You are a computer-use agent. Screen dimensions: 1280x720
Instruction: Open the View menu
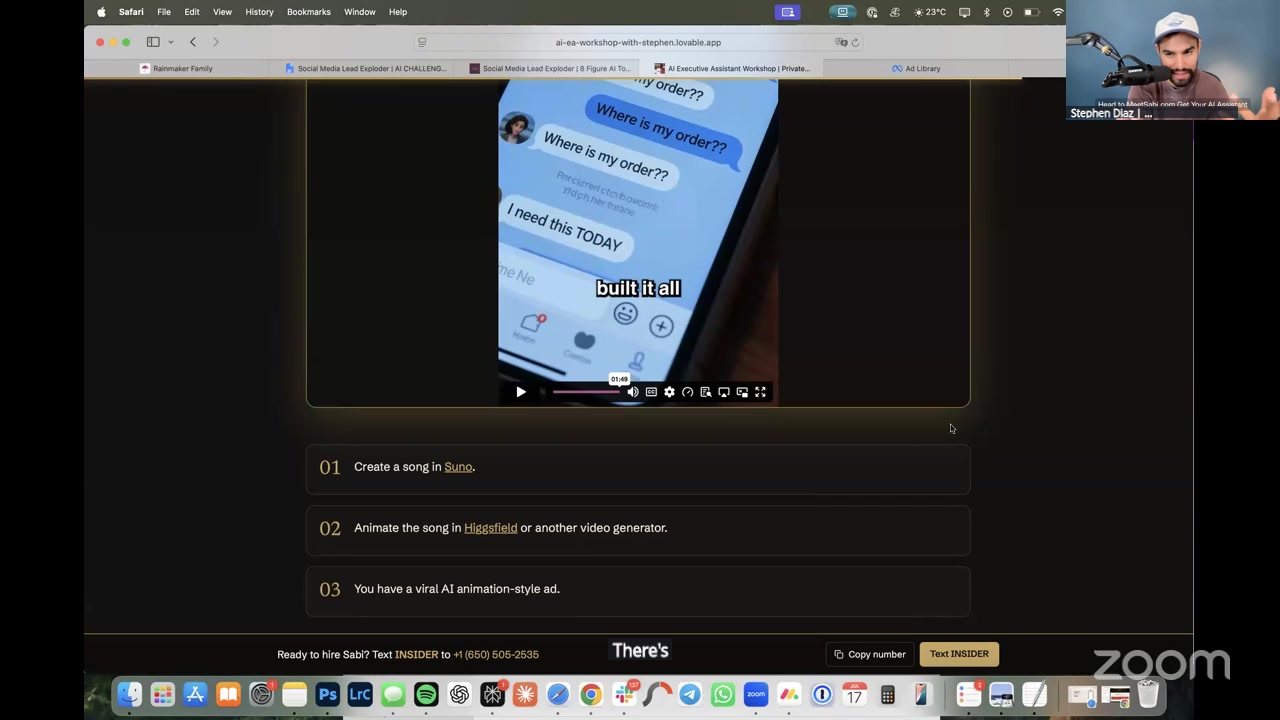[x=222, y=12]
